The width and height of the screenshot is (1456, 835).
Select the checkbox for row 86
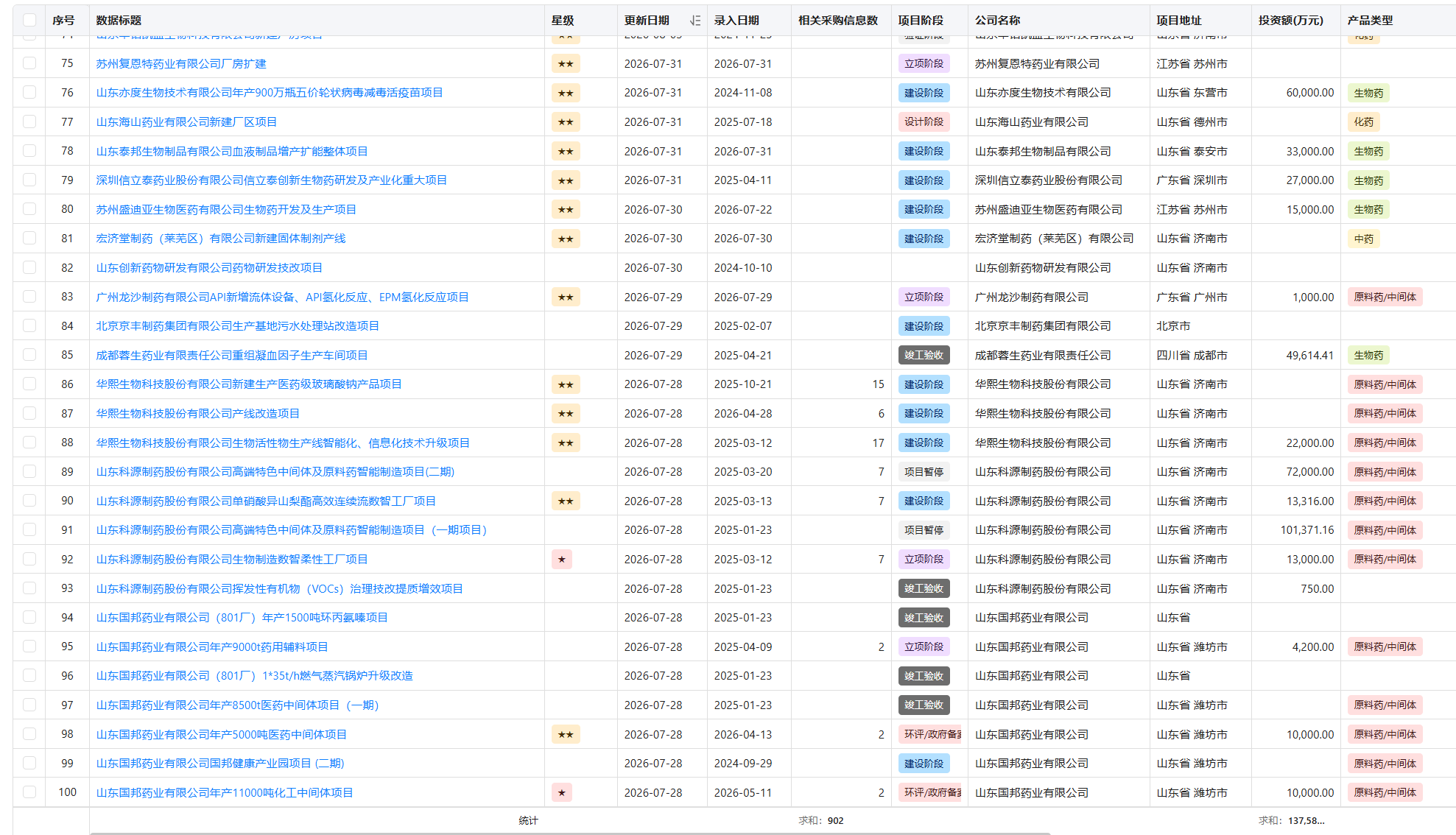29,384
